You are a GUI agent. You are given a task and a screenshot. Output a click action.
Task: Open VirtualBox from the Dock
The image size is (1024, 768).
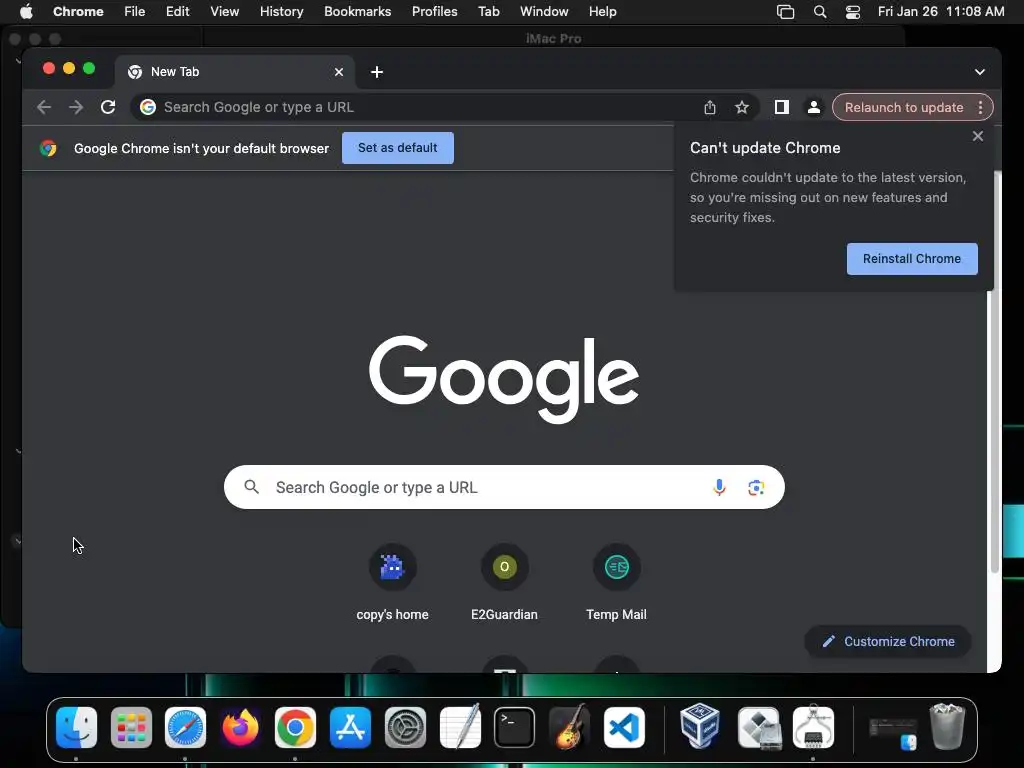(x=699, y=726)
